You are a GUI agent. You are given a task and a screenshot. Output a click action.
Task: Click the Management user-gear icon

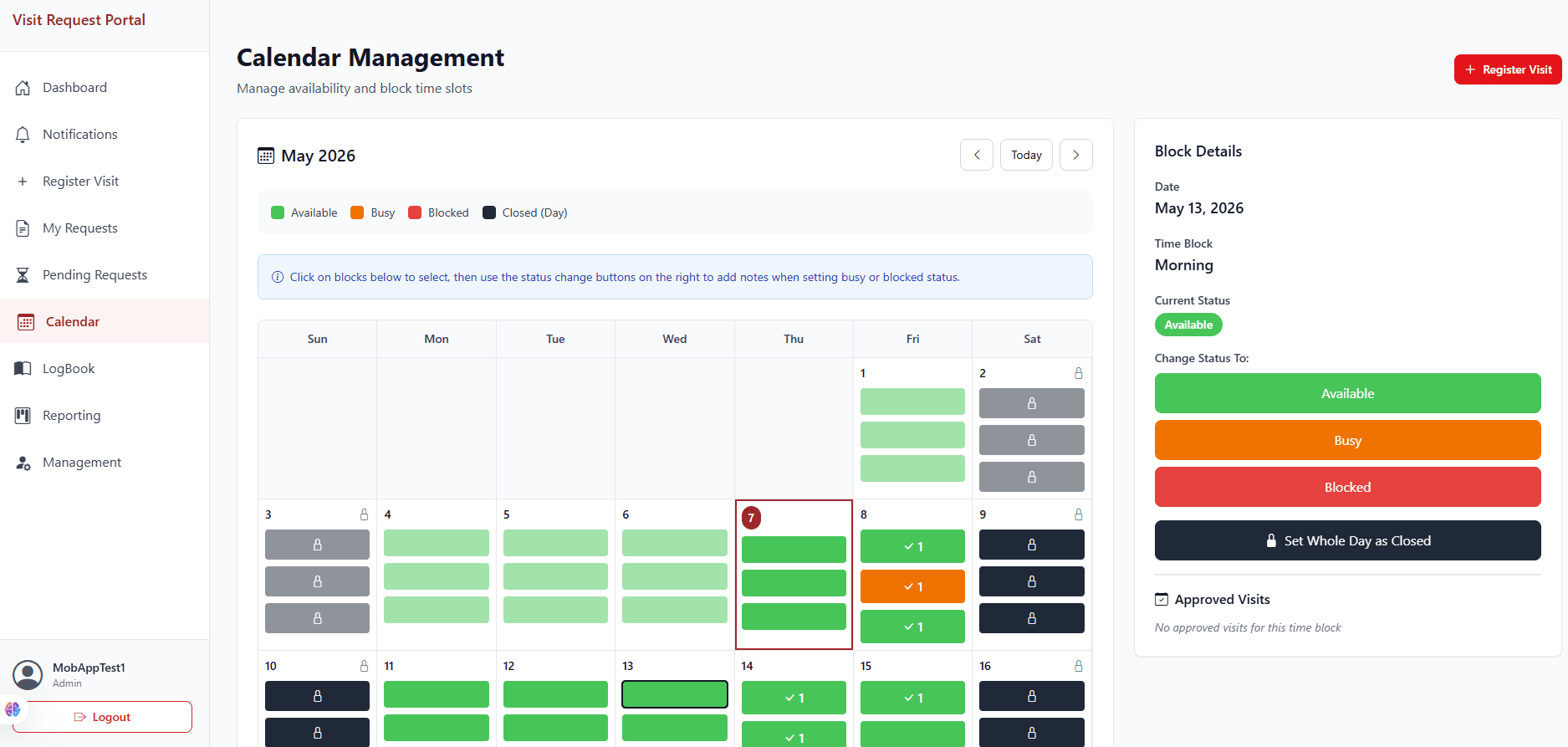point(23,463)
